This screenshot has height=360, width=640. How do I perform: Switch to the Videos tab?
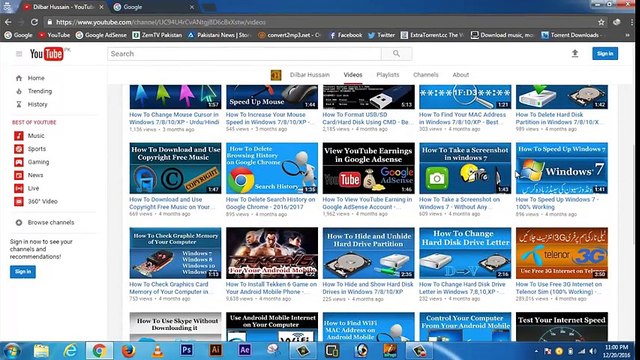tap(353, 75)
